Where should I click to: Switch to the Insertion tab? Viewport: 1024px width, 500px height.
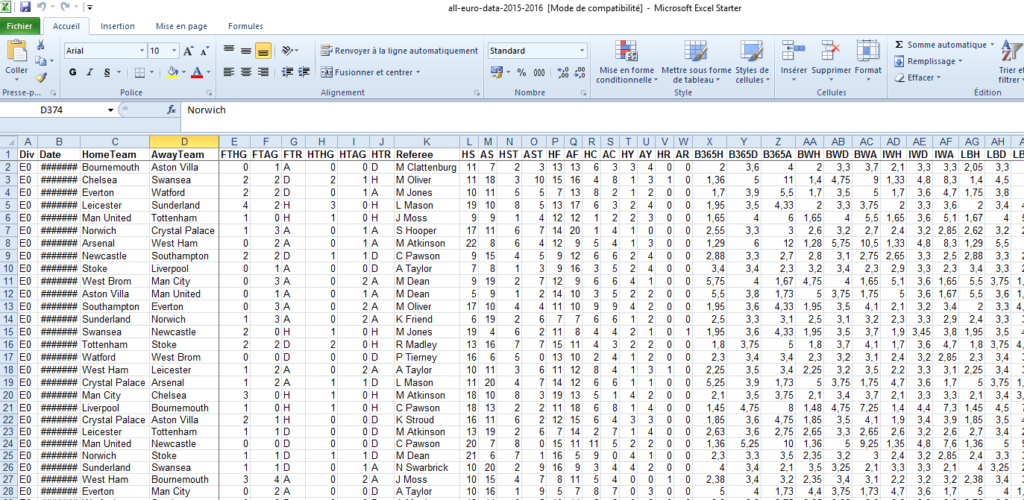point(118,26)
